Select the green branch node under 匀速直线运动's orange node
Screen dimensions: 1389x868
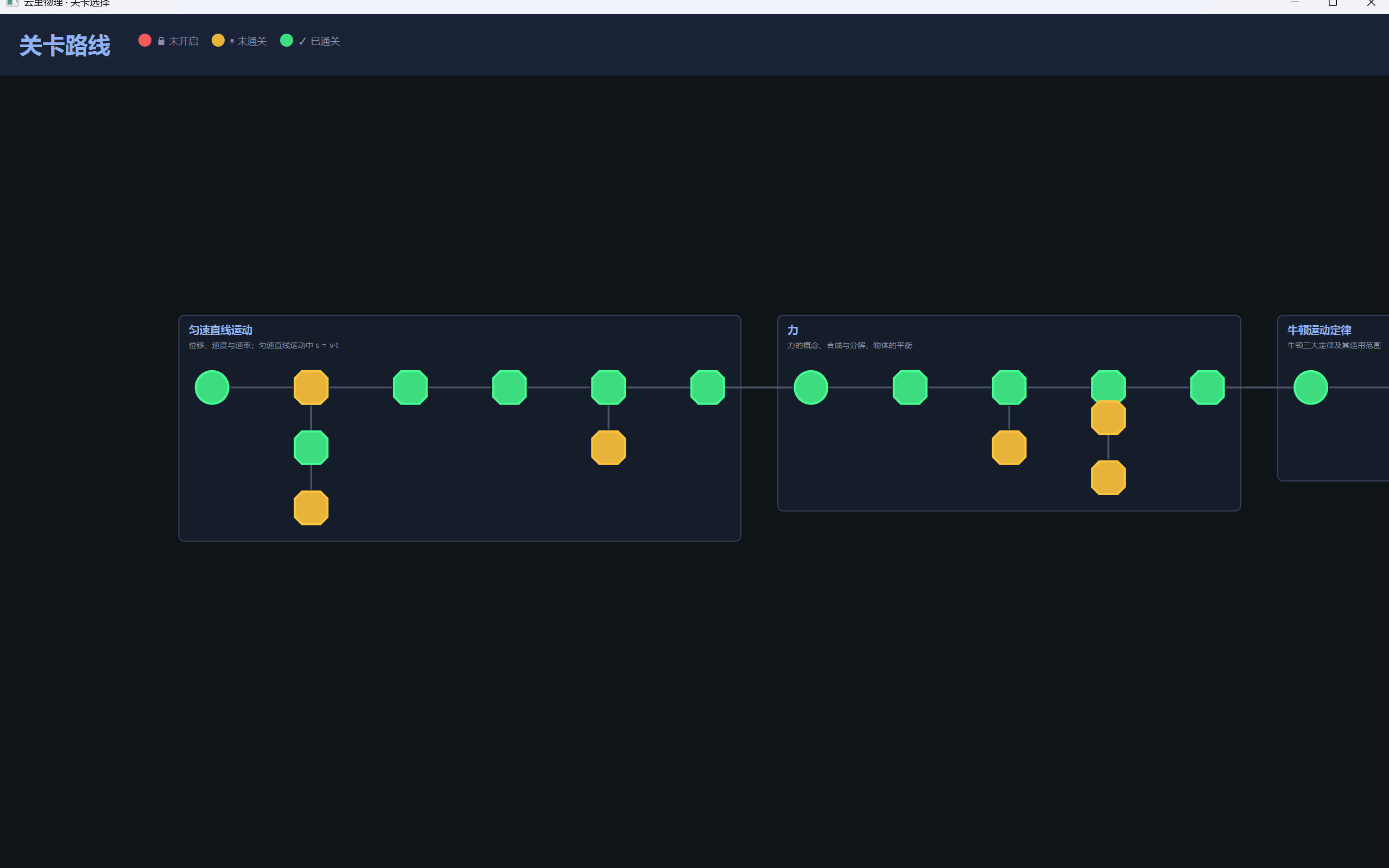pyautogui.click(x=311, y=448)
